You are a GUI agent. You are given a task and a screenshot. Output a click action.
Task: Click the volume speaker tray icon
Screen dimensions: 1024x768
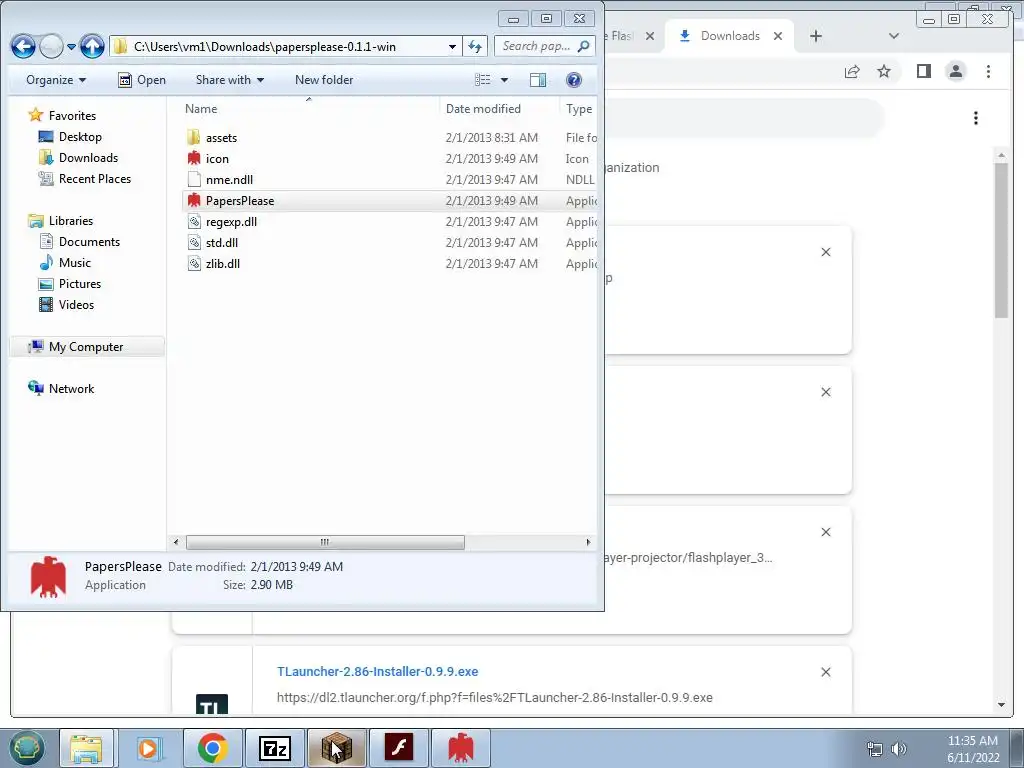tap(899, 749)
